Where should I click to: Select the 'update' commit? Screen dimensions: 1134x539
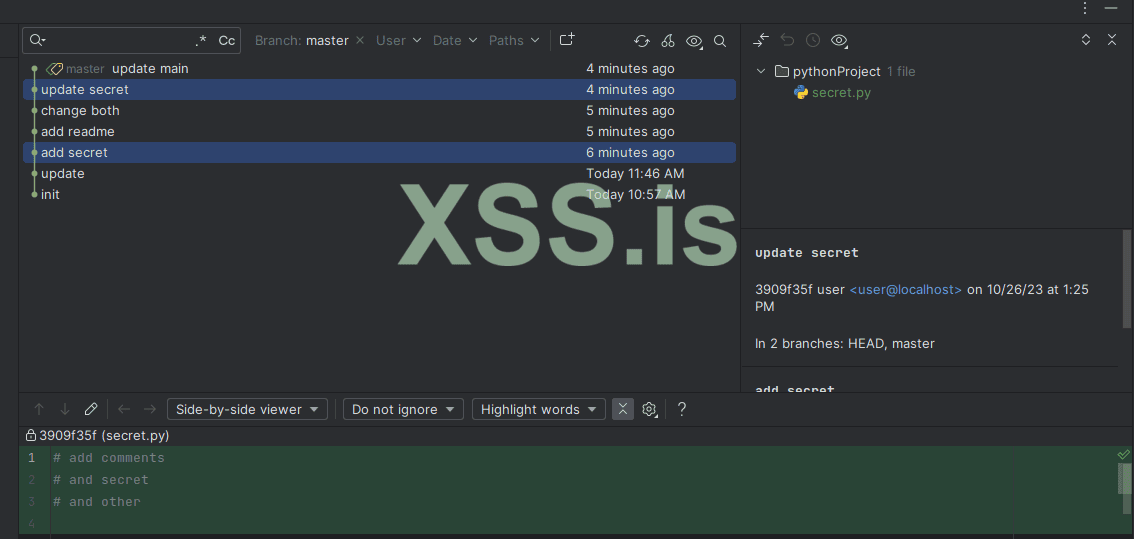point(380,174)
